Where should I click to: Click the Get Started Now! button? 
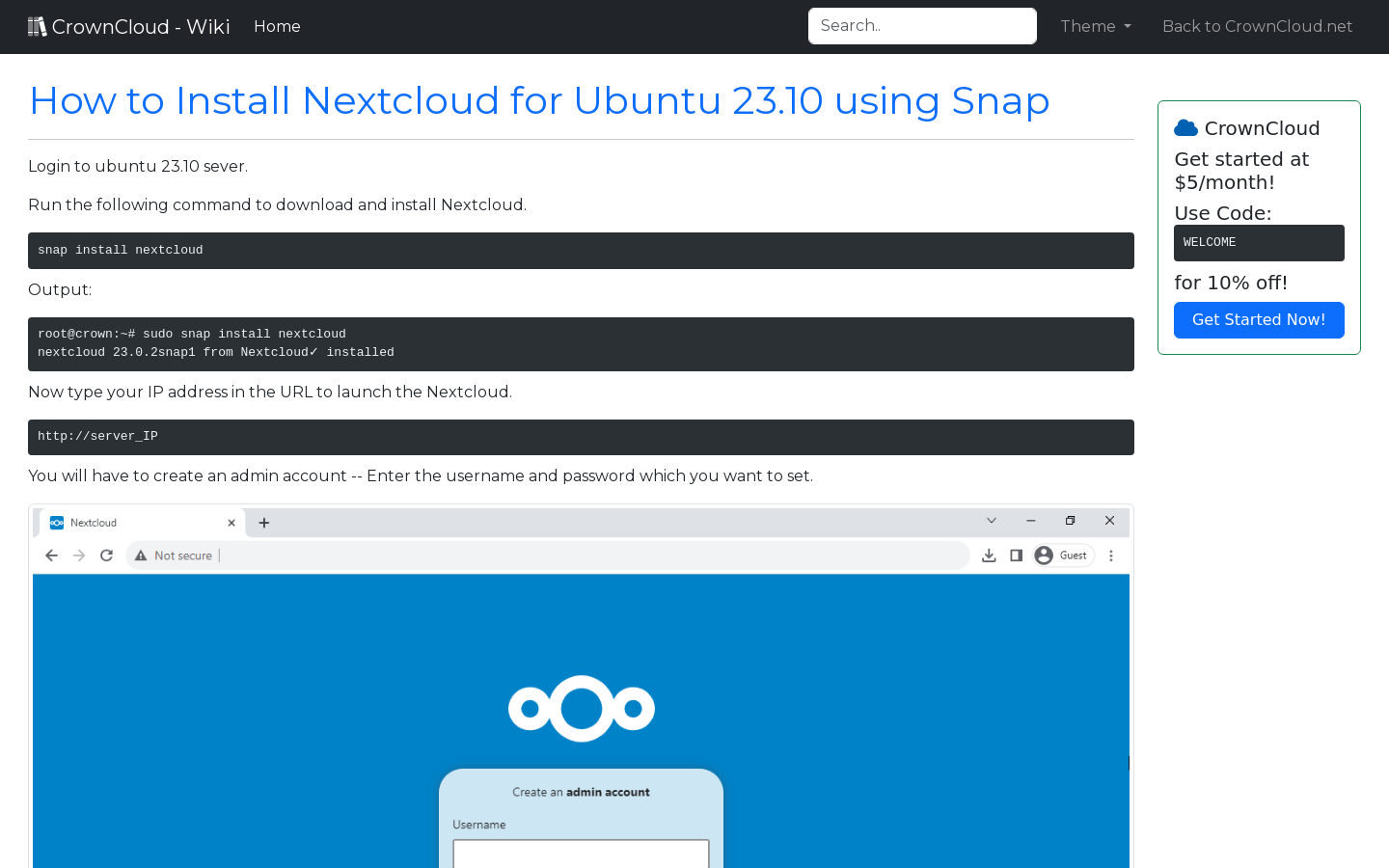point(1259,319)
